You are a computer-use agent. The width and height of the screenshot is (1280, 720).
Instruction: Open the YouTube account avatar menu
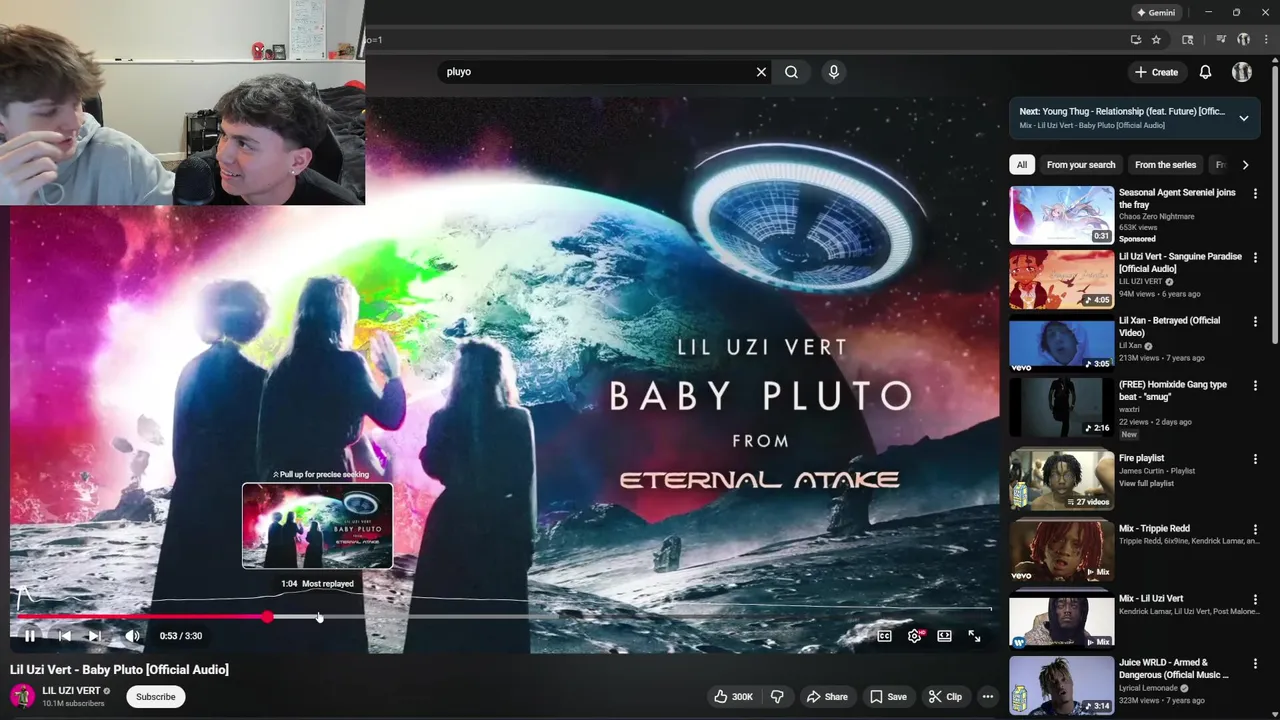coord(1242,72)
